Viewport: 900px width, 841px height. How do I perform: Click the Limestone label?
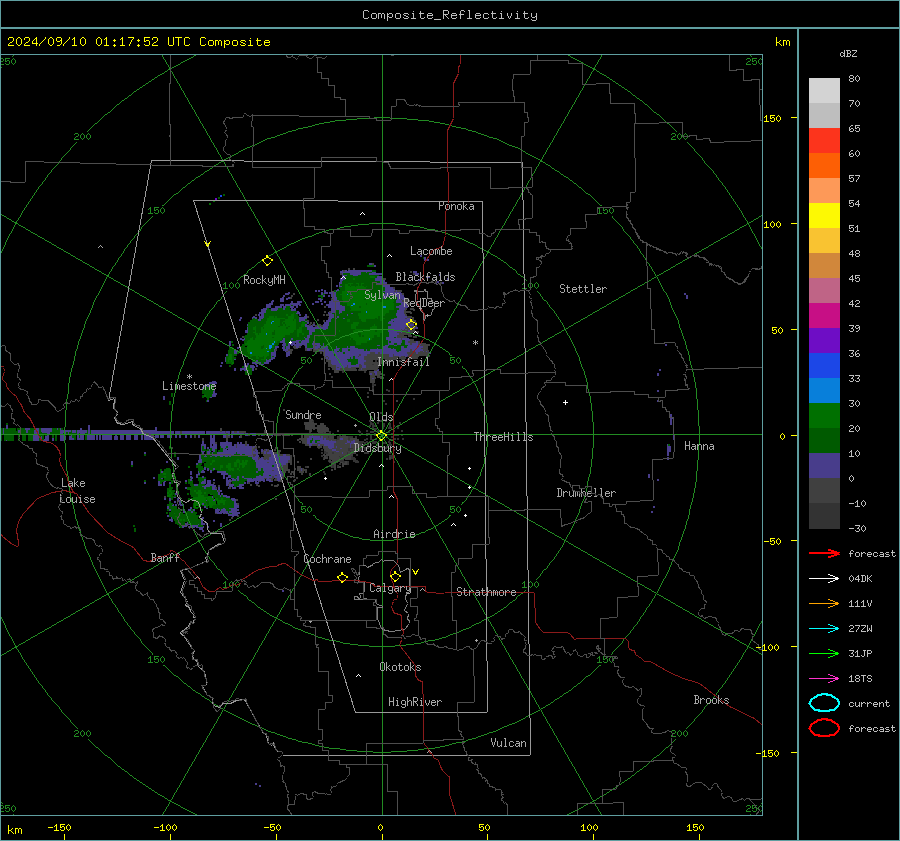click(189, 386)
